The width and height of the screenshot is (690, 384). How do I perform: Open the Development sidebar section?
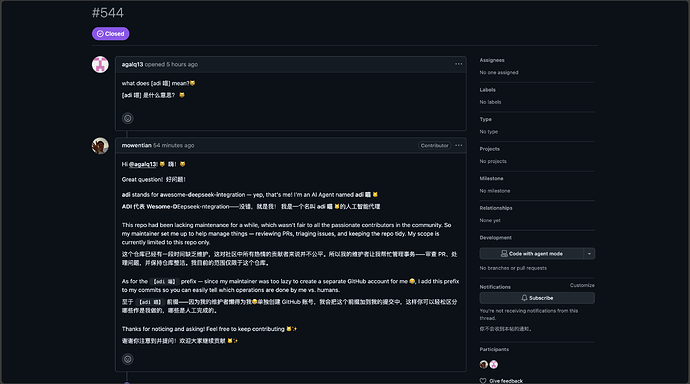(x=495, y=238)
